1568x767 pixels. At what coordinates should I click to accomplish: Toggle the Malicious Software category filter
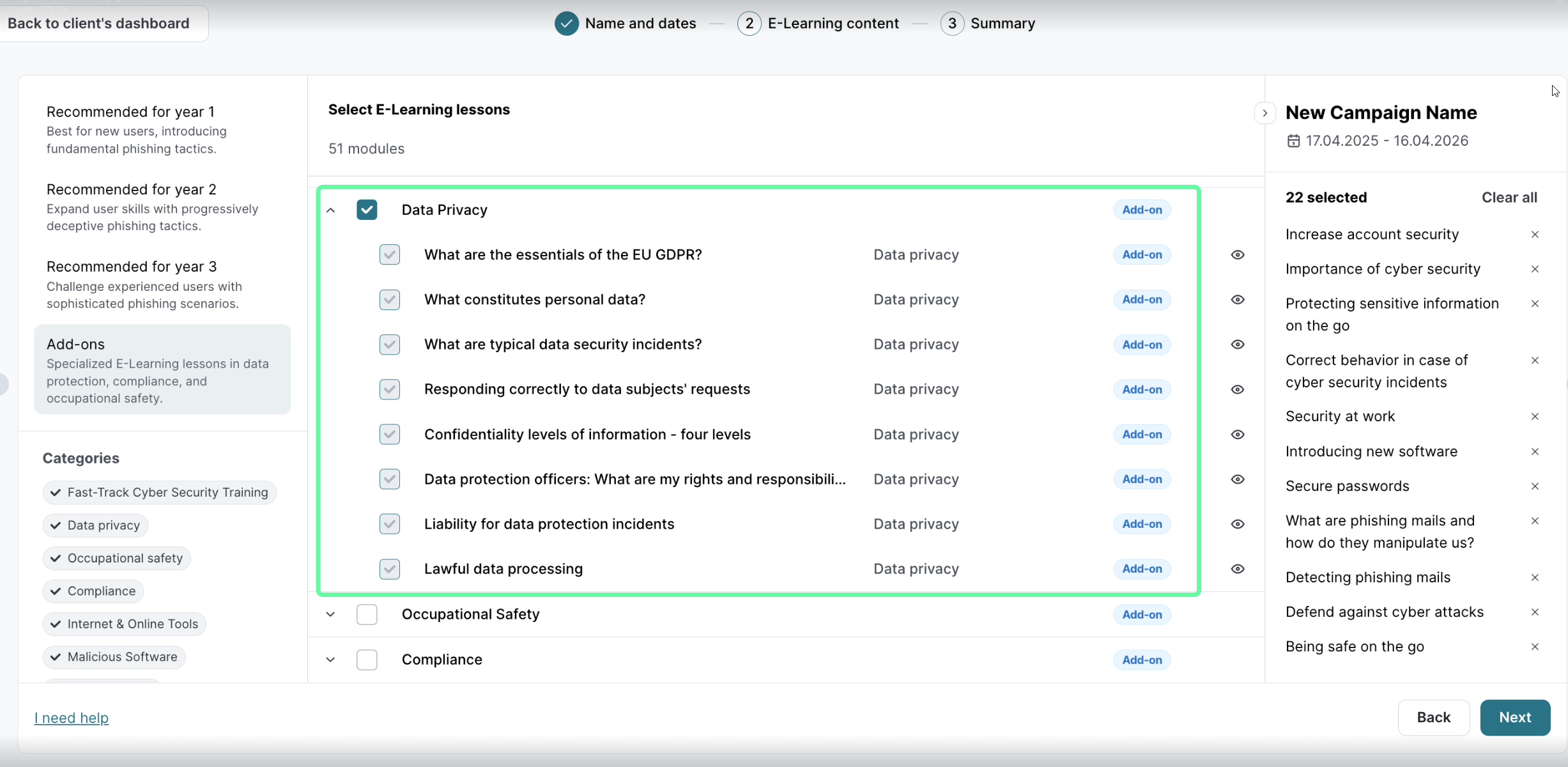(x=114, y=657)
